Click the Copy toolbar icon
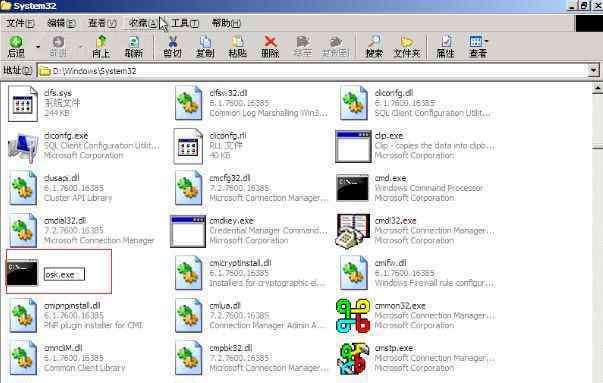 205,42
